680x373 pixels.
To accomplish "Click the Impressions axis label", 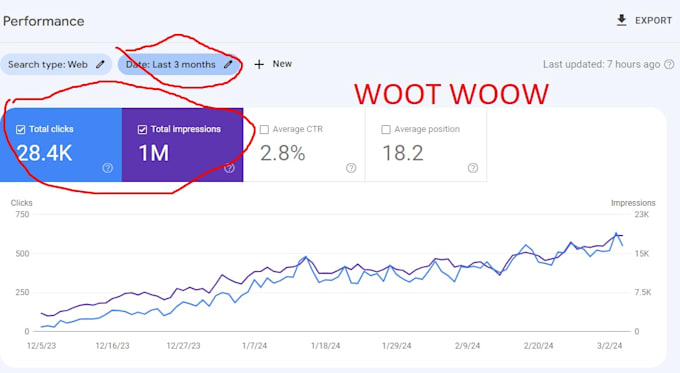I will pos(633,203).
